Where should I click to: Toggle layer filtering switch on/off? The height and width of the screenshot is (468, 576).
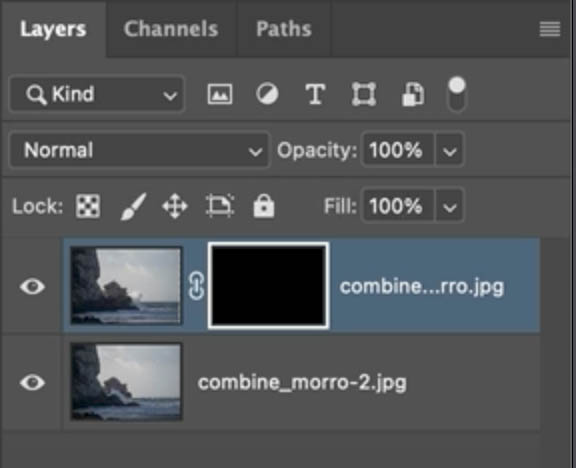pyautogui.click(x=457, y=94)
